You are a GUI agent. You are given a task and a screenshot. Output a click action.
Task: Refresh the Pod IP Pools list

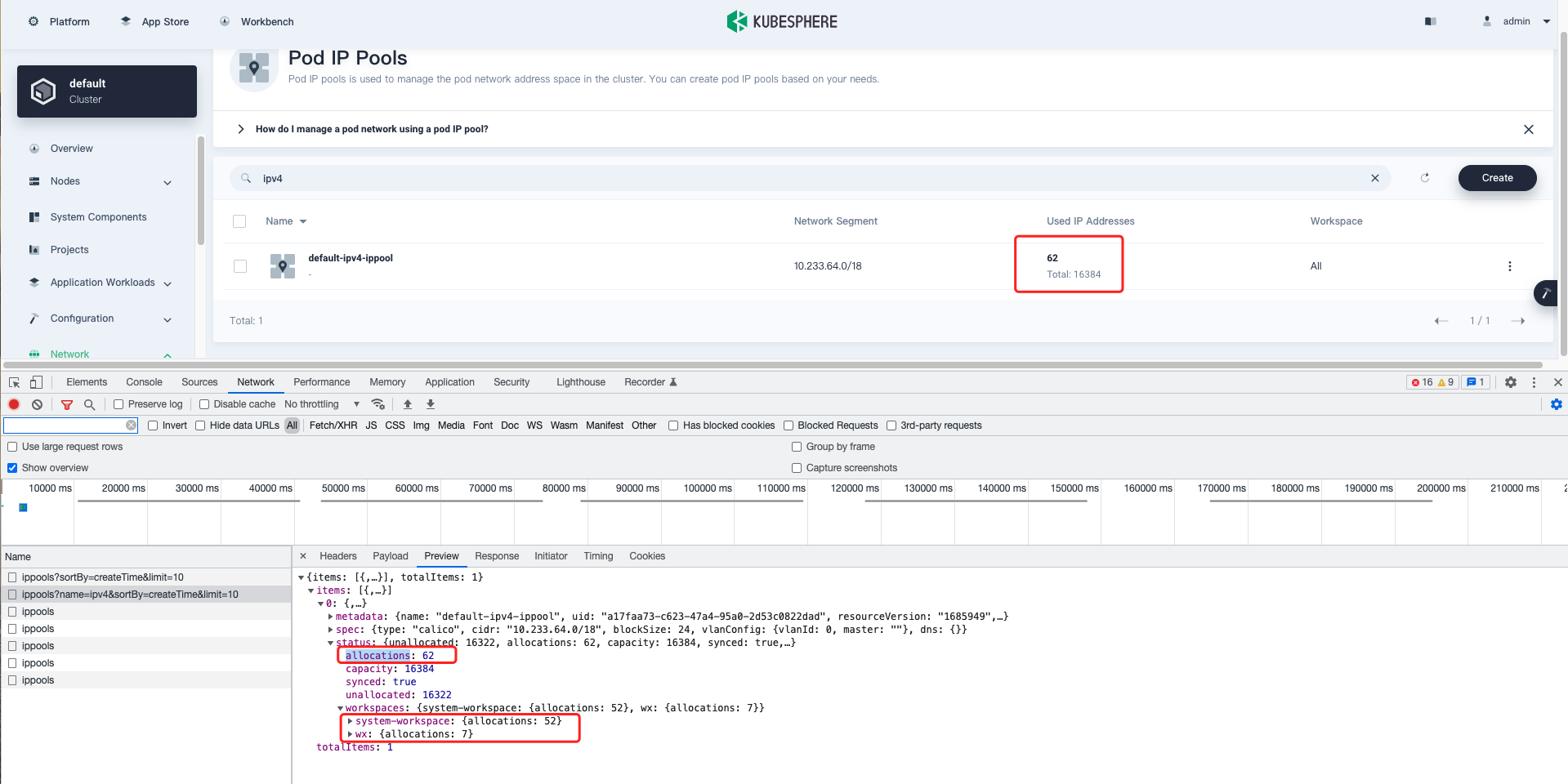coord(1425,177)
